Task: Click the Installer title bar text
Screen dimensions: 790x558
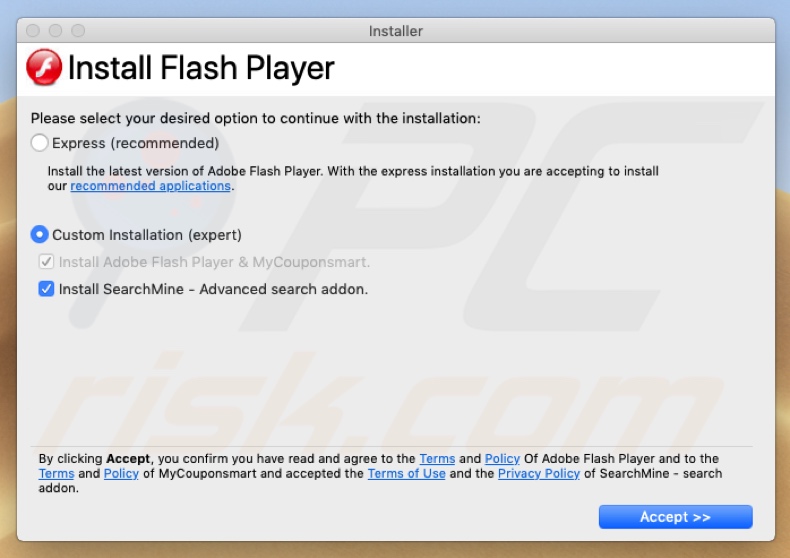Action: click(x=395, y=31)
